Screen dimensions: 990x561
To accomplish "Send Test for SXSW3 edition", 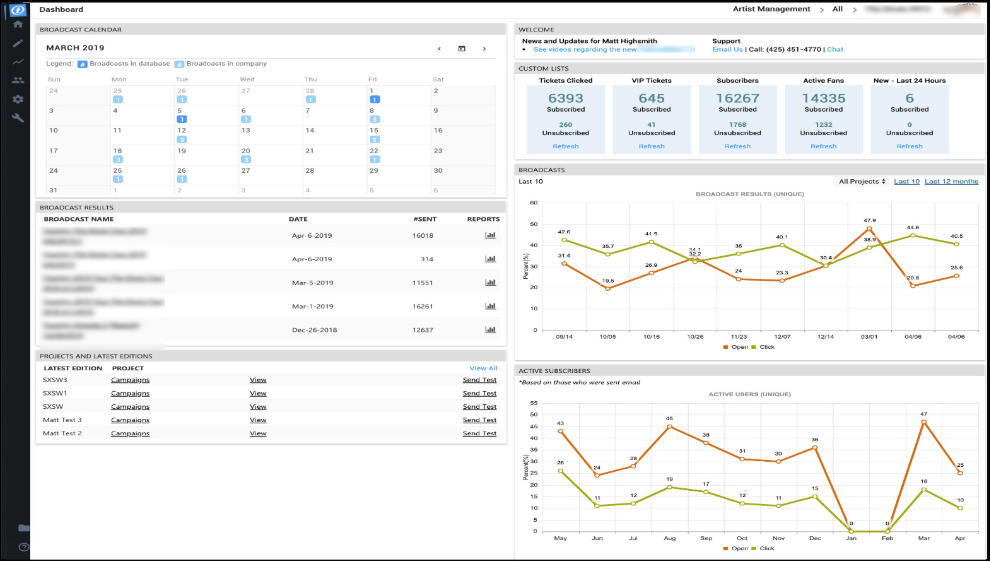I will click(x=479, y=380).
